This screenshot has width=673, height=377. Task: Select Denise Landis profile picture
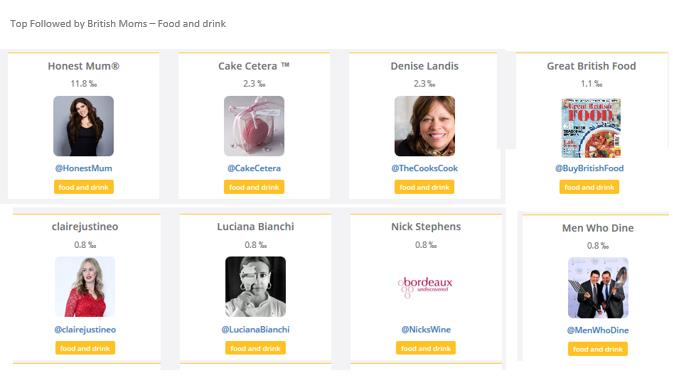(x=424, y=126)
